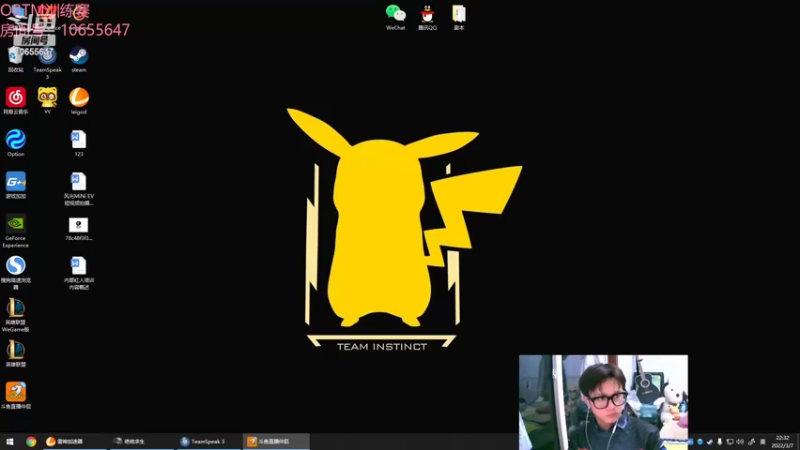This screenshot has height=450, width=800.
Task: Click the webcam overlay preview
Action: click(x=603, y=402)
